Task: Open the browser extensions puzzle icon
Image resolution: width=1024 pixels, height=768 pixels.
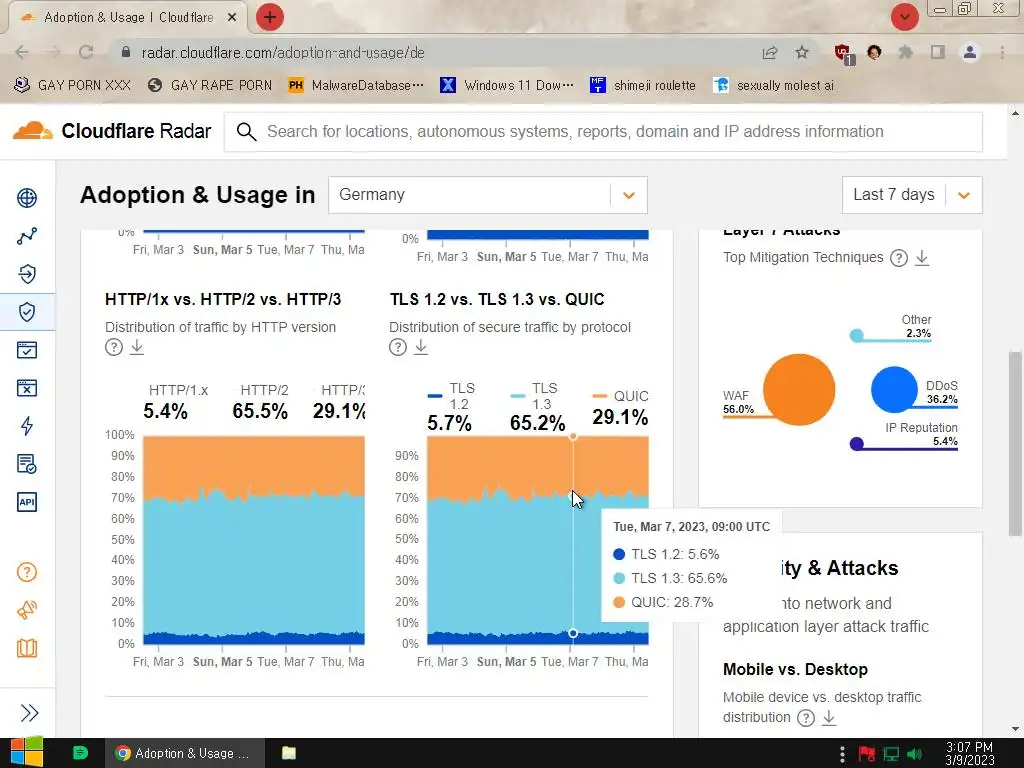Action: click(x=906, y=52)
